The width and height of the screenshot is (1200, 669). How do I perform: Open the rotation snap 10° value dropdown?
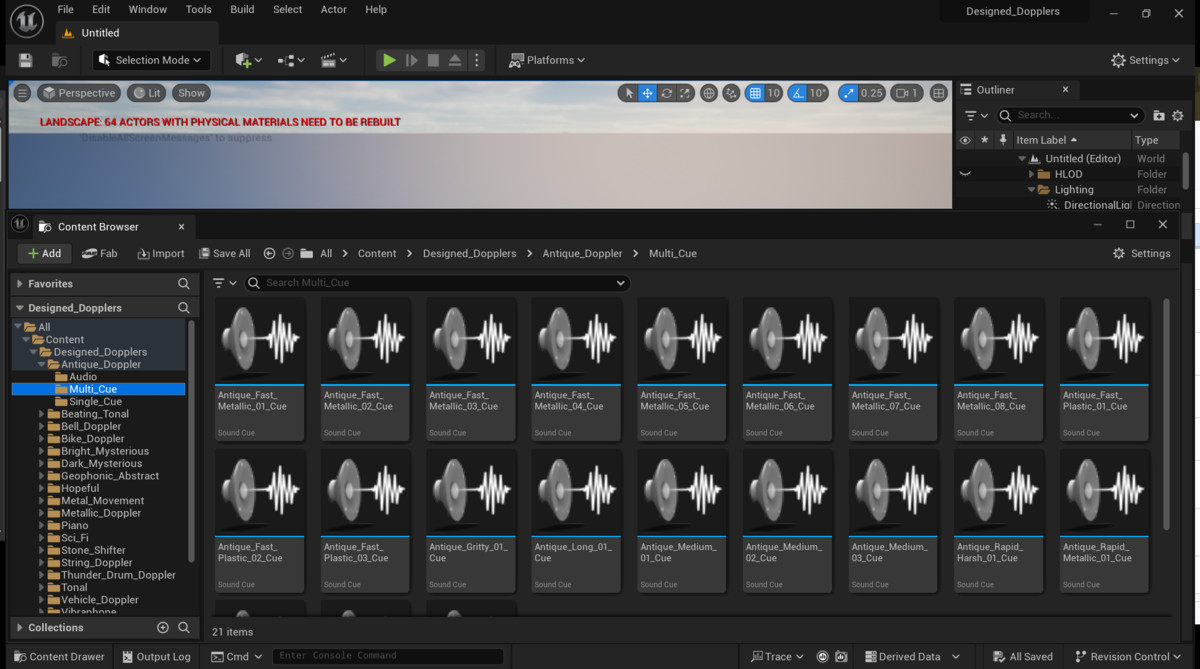point(818,93)
